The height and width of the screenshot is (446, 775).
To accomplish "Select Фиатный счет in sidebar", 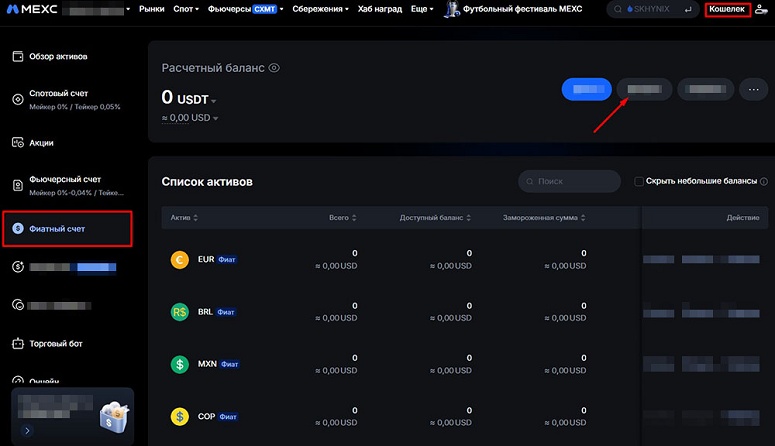I will click(x=57, y=229).
